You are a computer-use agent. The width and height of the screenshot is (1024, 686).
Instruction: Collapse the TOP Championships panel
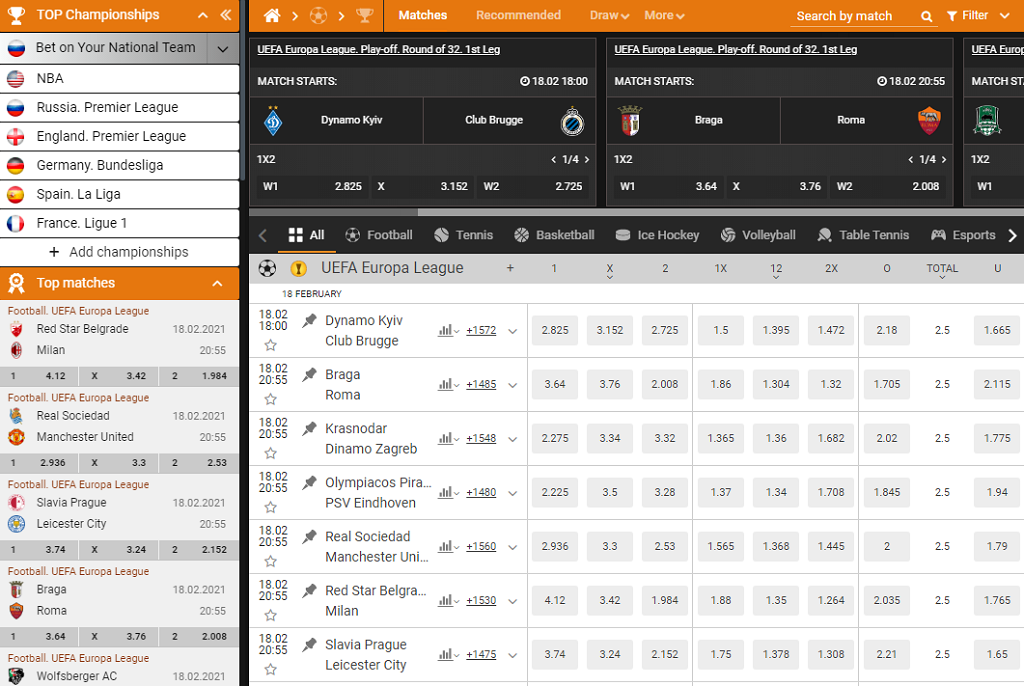click(x=203, y=15)
